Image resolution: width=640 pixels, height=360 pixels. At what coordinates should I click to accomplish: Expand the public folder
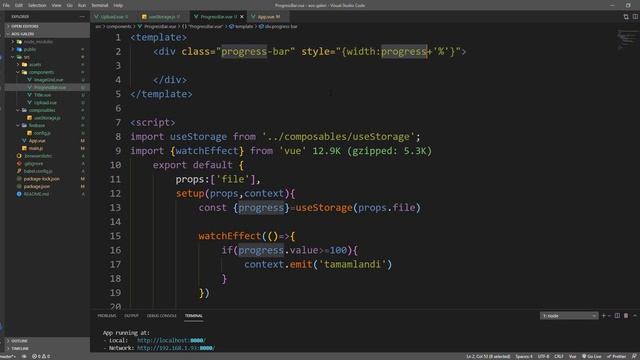30,49
